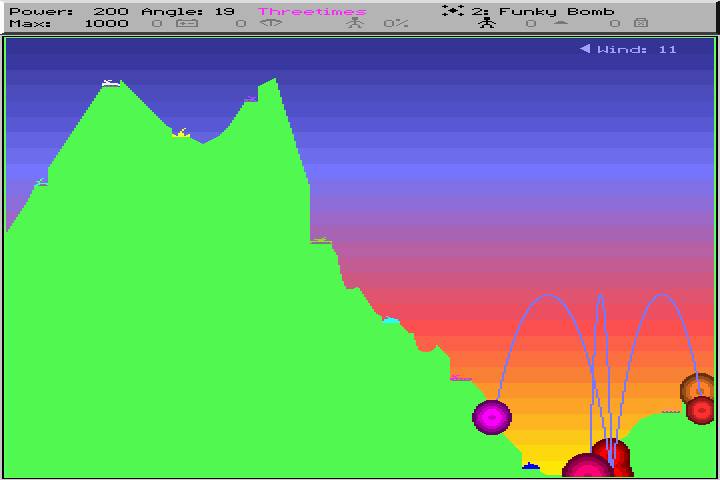720x480 pixels.
Task: Select the orange tank on the right hill
Action: 670,412
